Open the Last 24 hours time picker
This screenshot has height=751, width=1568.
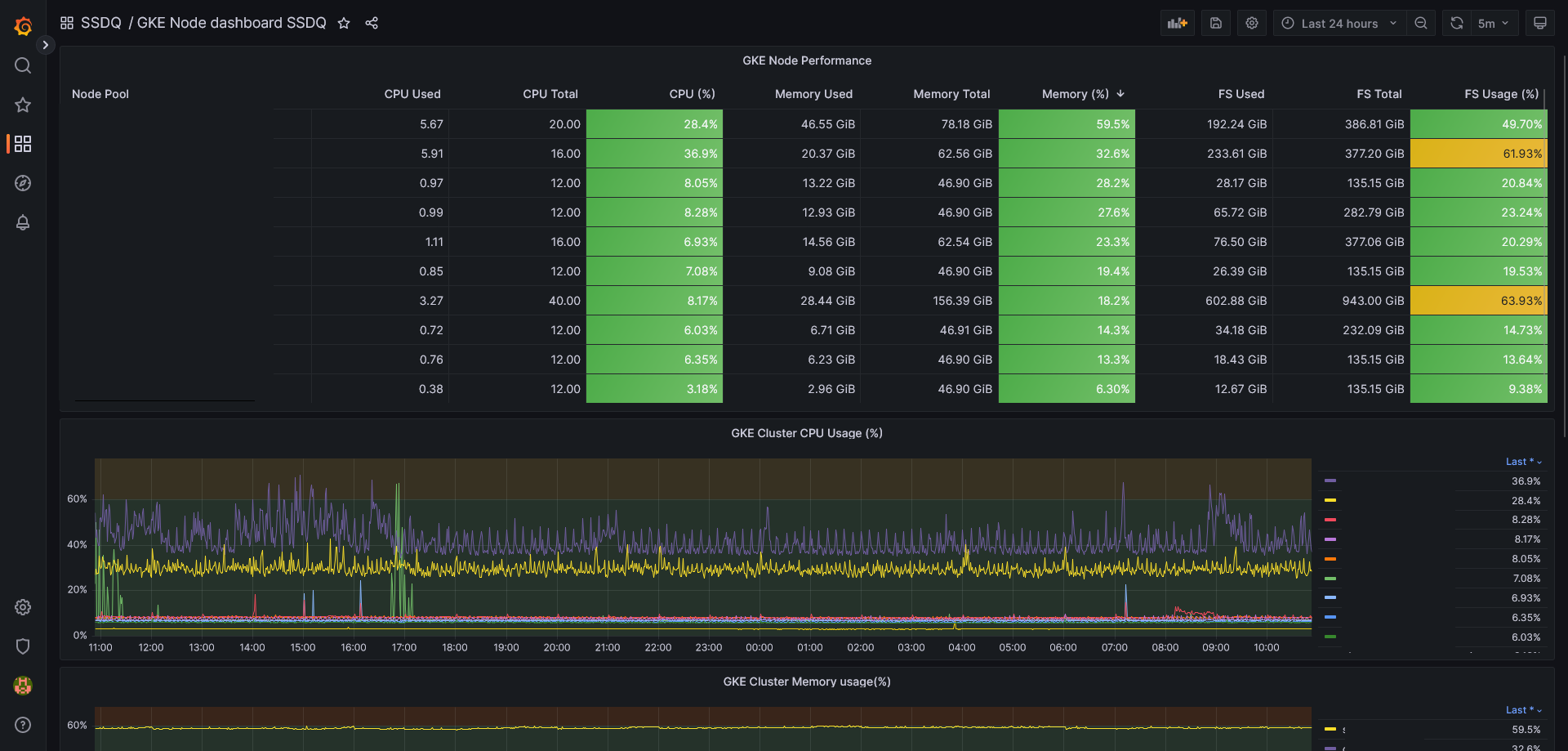(1339, 23)
